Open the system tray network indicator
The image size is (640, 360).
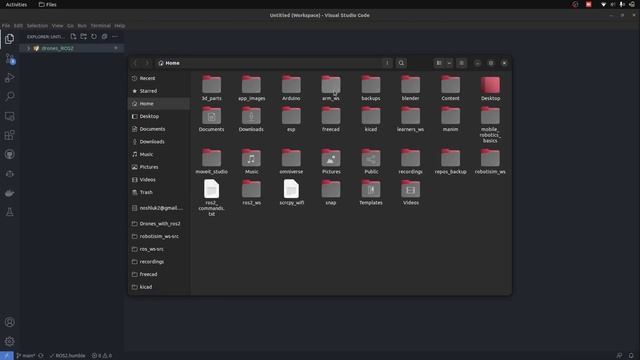(603, 4)
